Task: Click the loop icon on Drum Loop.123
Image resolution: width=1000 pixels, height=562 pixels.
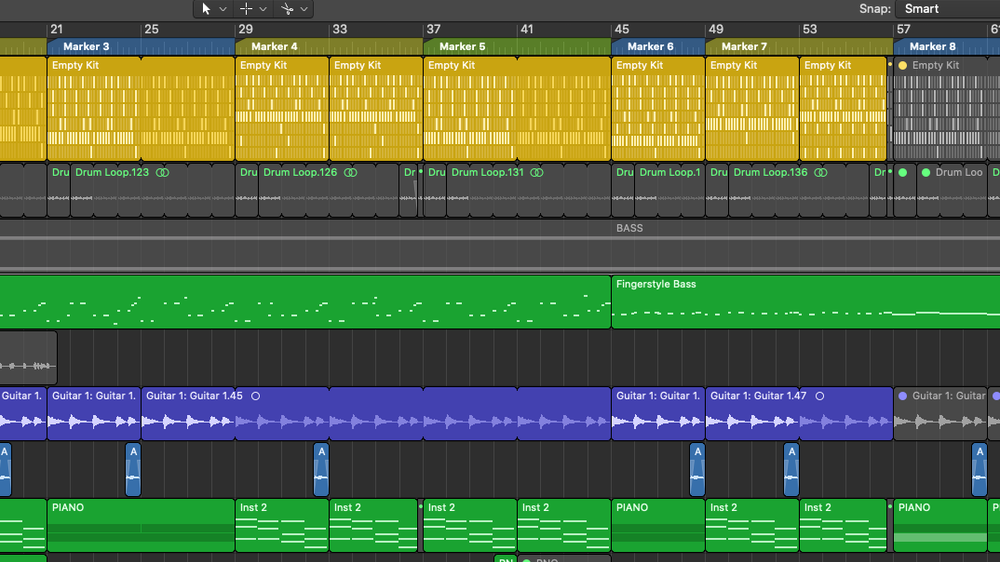Action: coord(162,172)
